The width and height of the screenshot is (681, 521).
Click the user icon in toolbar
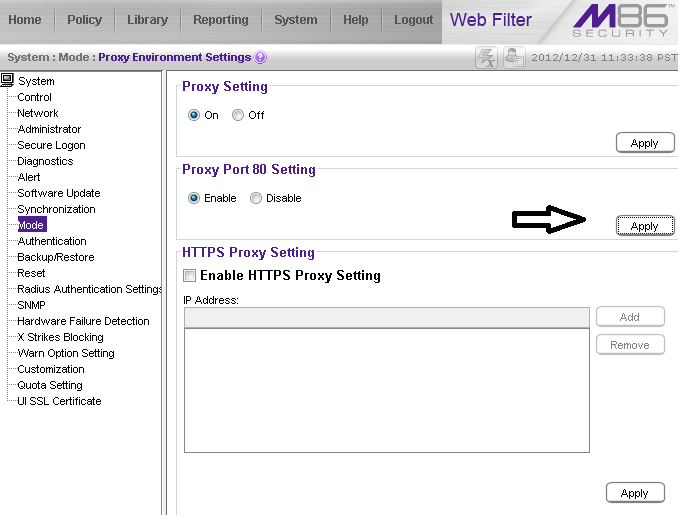tap(514, 58)
